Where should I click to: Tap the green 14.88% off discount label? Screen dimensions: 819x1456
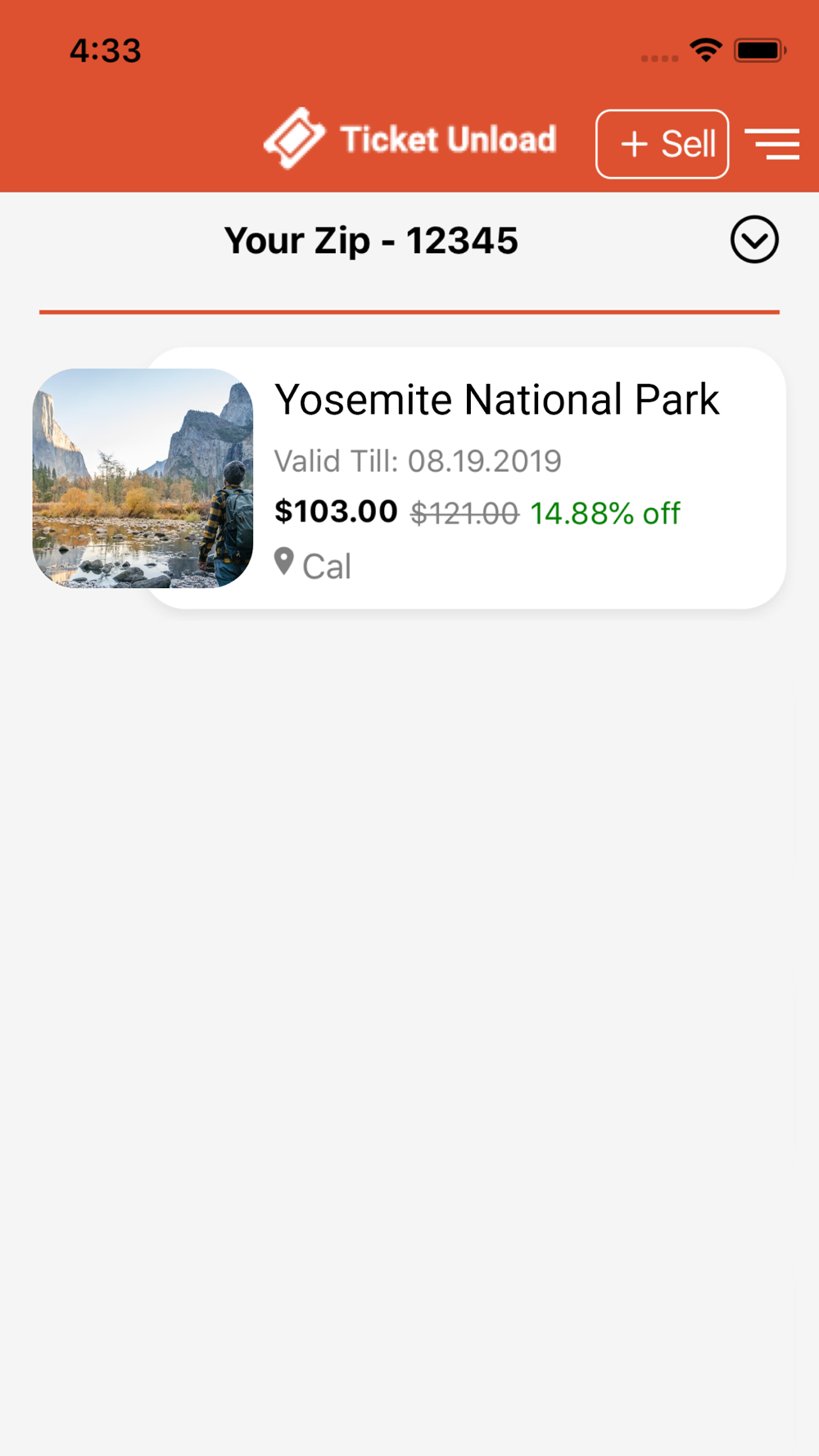pyautogui.click(x=604, y=513)
